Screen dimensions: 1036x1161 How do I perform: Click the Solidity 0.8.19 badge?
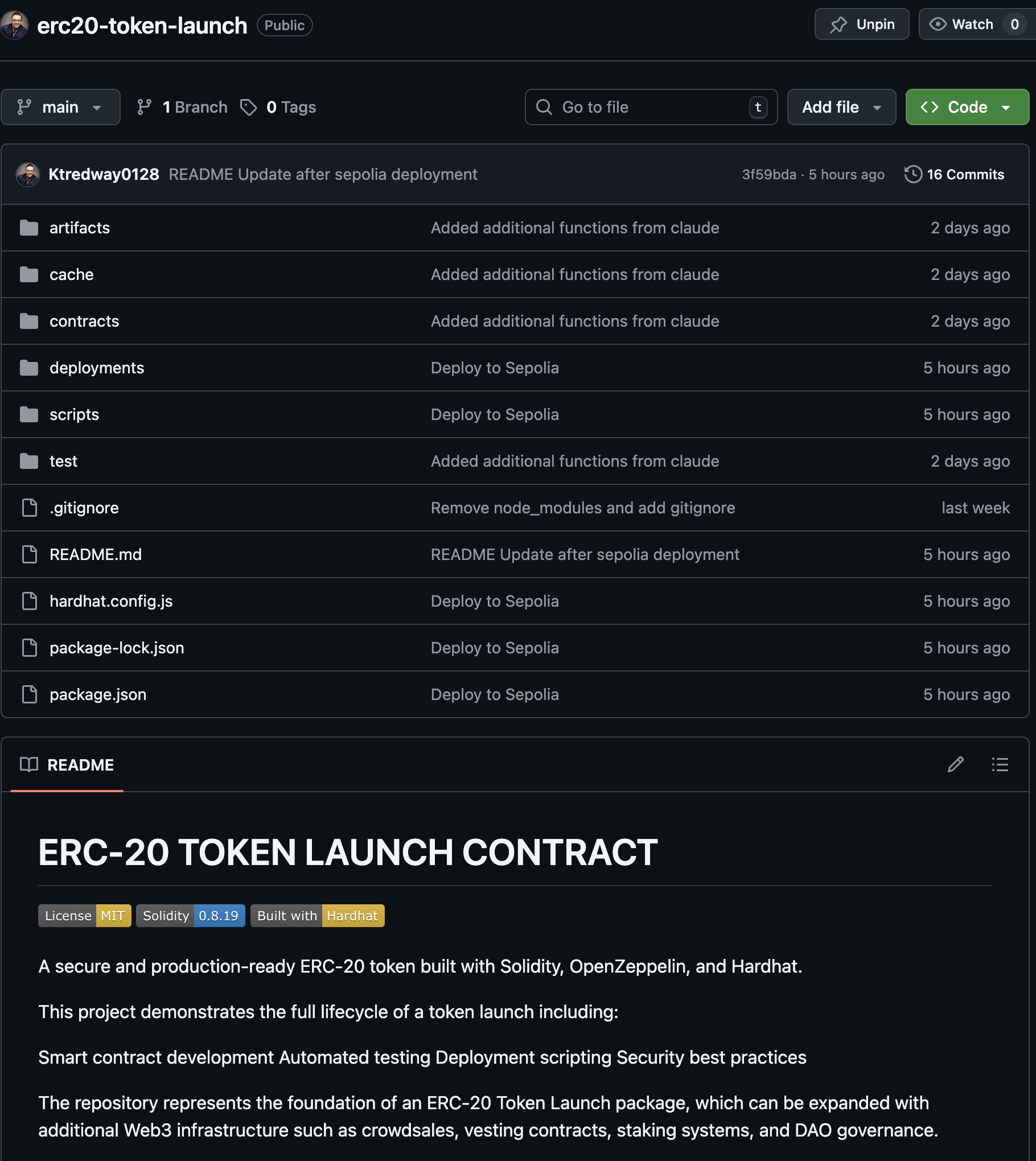click(190, 915)
